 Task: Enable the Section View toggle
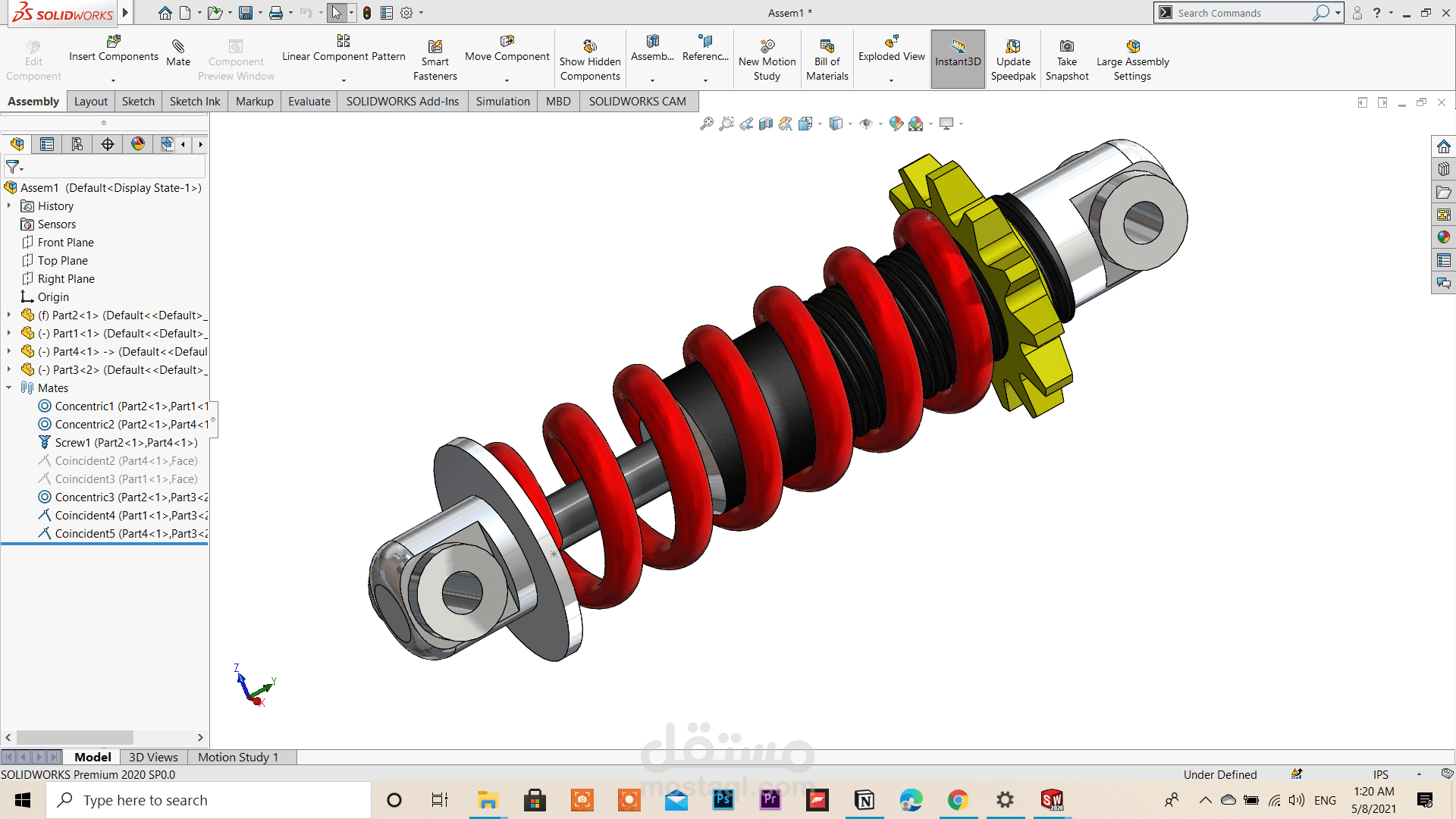[x=765, y=124]
